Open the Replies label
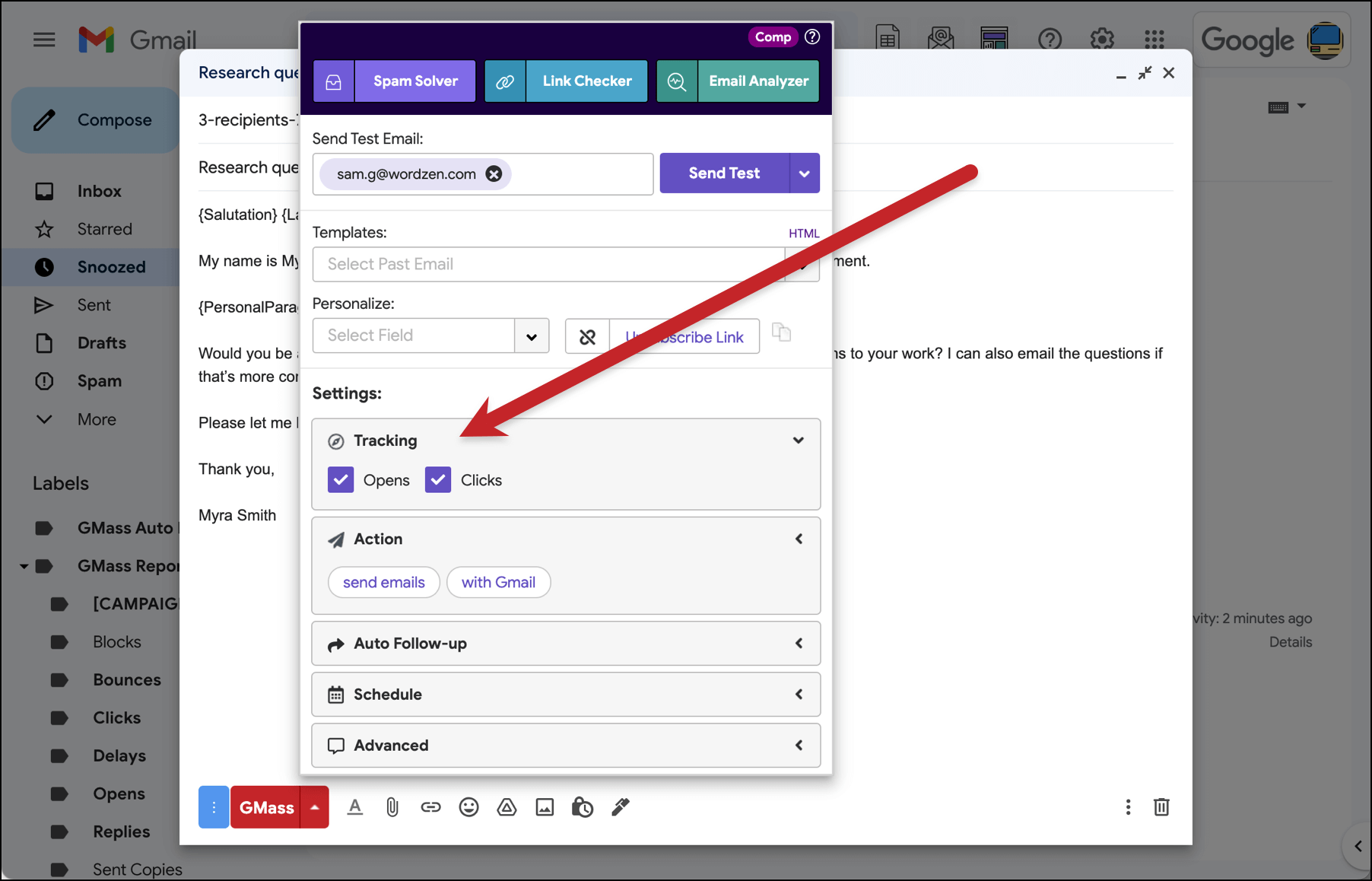The height and width of the screenshot is (881, 1372). point(121,832)
